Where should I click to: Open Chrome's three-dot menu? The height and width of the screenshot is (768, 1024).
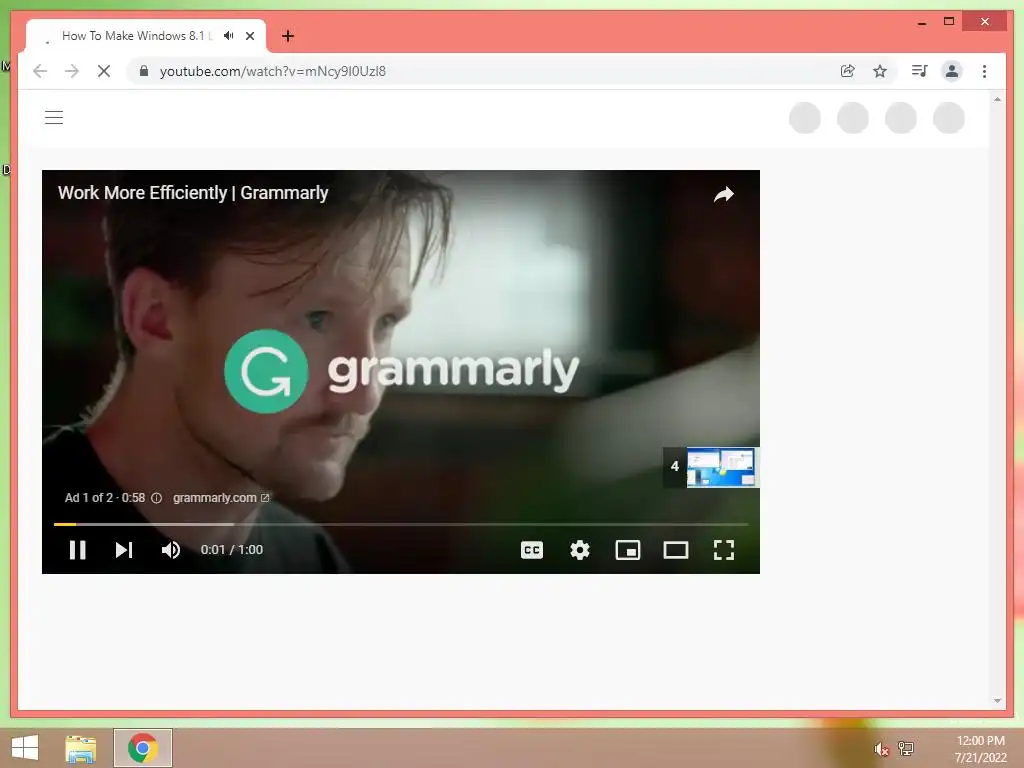984,71
